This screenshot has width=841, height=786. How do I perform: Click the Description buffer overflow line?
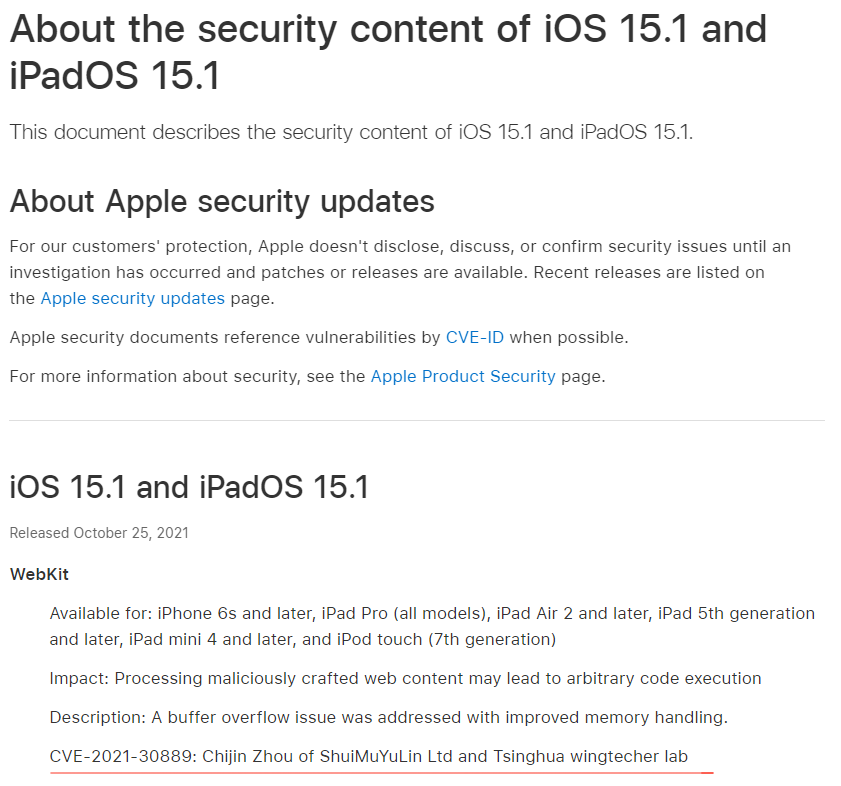coord(388,718)
